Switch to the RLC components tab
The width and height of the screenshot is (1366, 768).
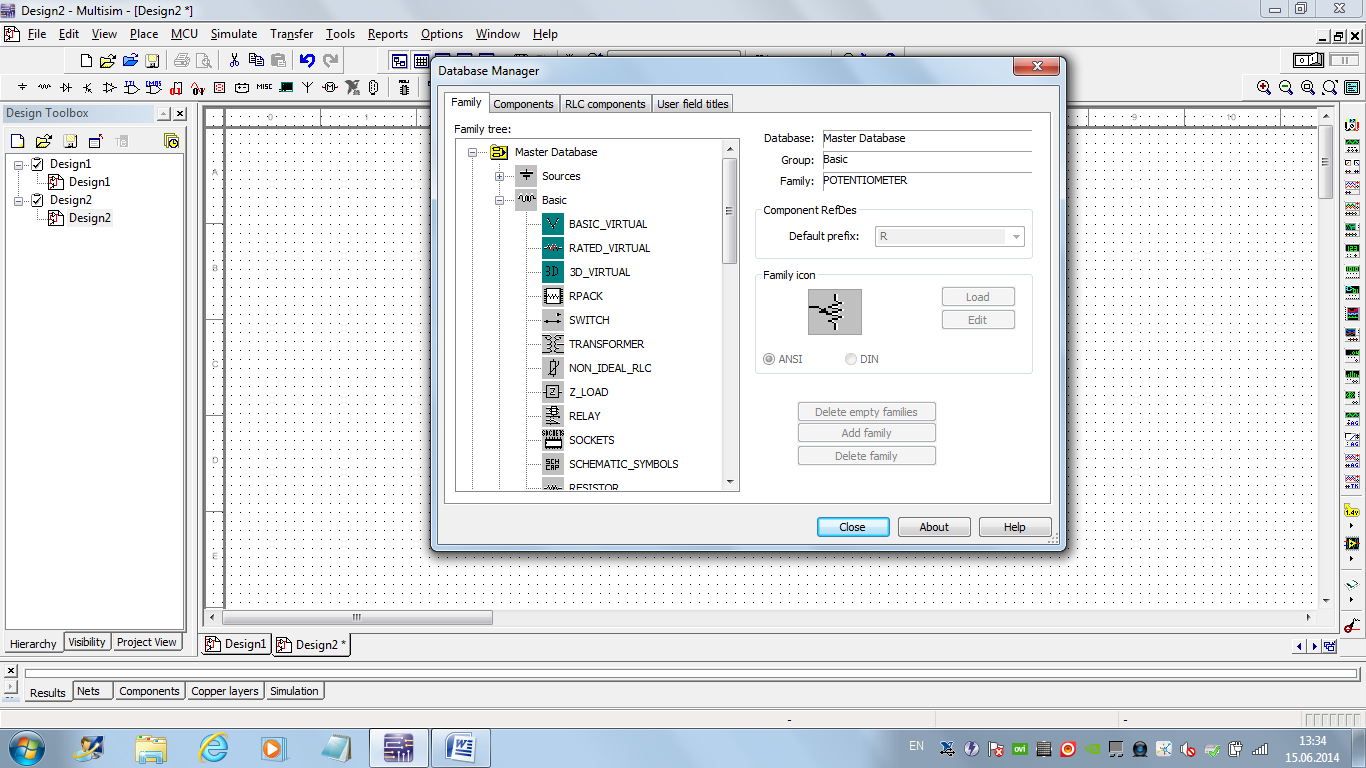click(x=605, y=104)
